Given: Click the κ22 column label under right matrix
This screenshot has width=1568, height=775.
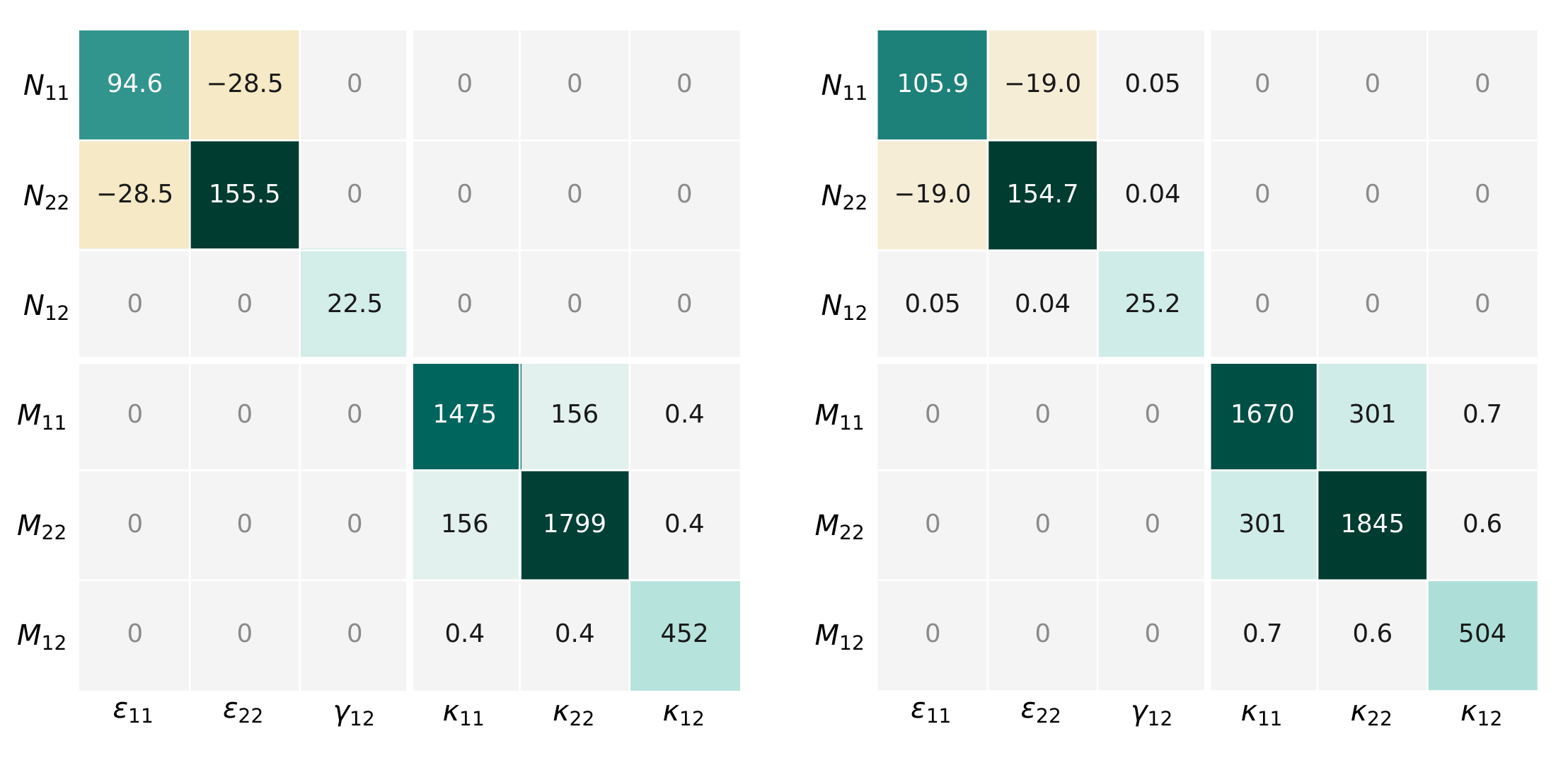Looking at the screenshot, I should 1371,713.
